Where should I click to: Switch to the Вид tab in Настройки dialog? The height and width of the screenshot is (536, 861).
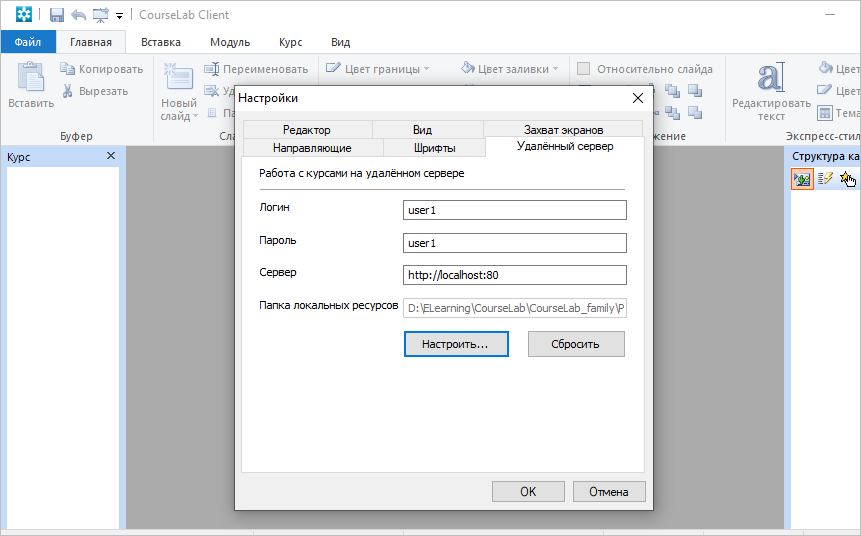tap(422, 130)
